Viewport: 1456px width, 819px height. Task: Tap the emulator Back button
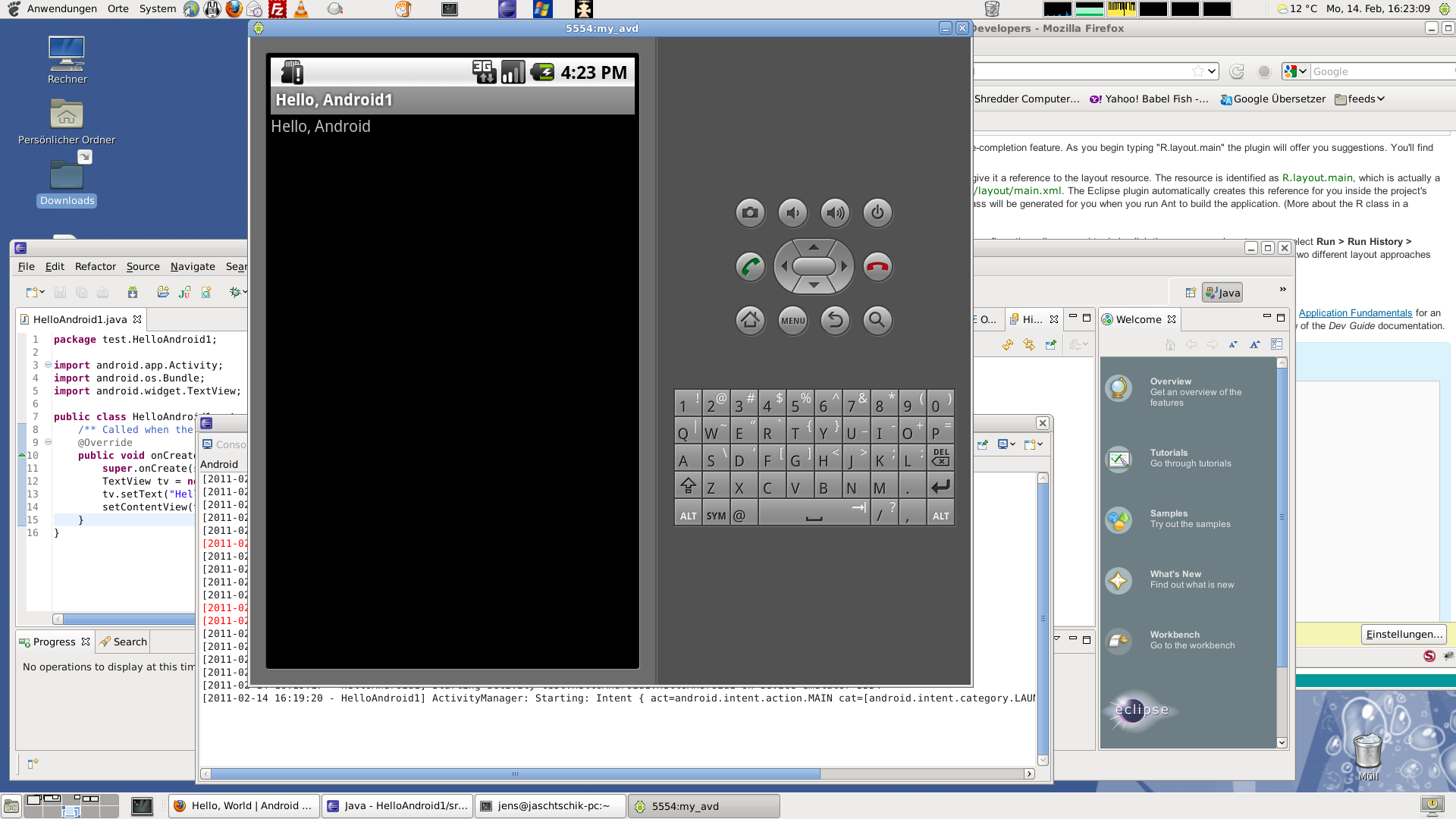[x=835, y=320]
